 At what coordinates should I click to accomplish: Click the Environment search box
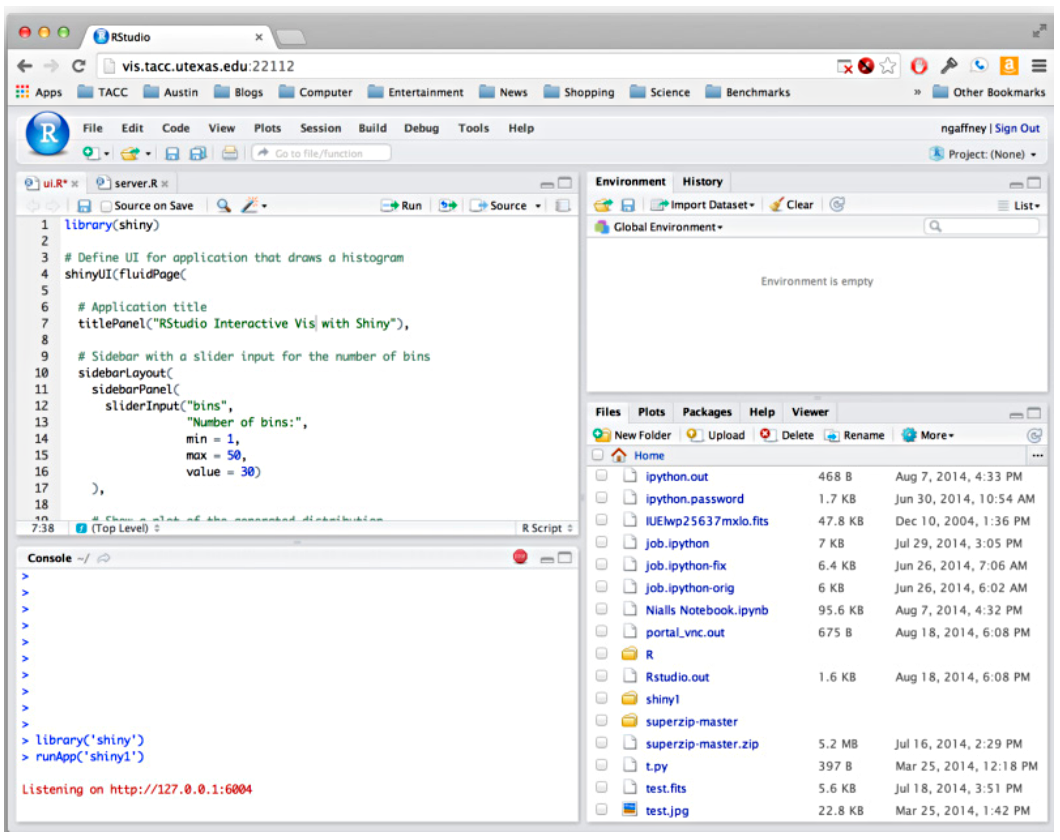(981, 226)
